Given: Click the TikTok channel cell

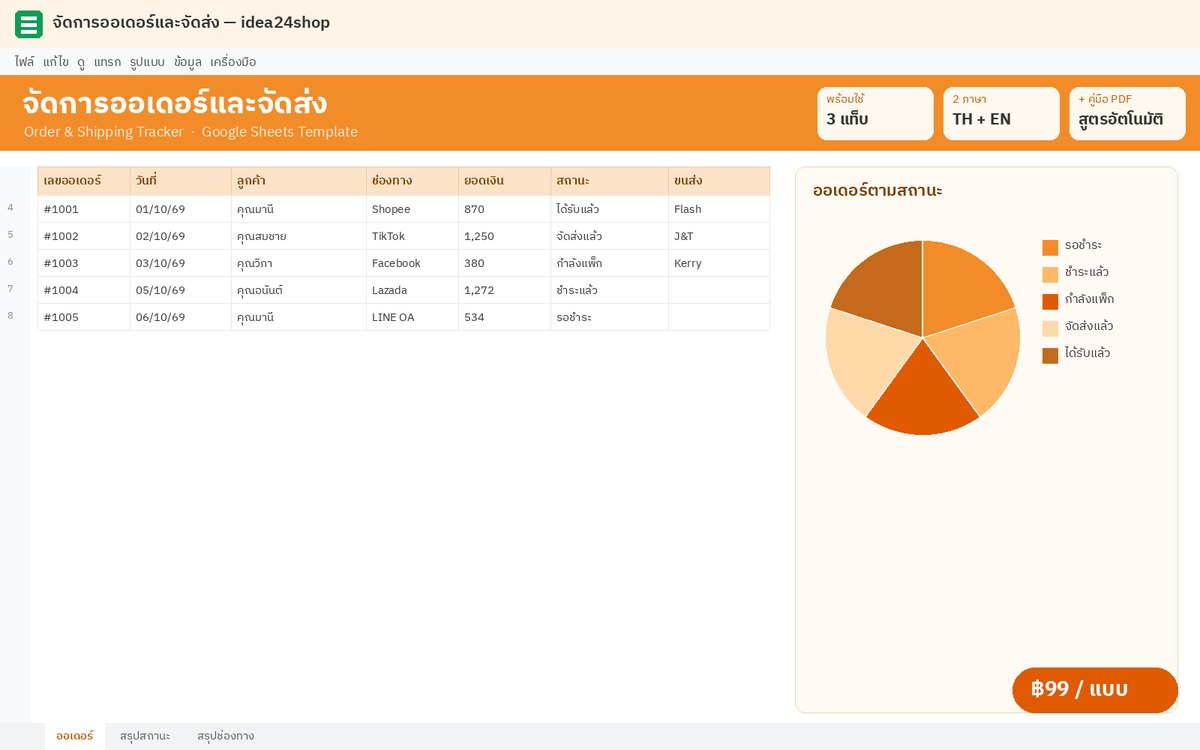Looking at the screenshot, I should (412, 236).
